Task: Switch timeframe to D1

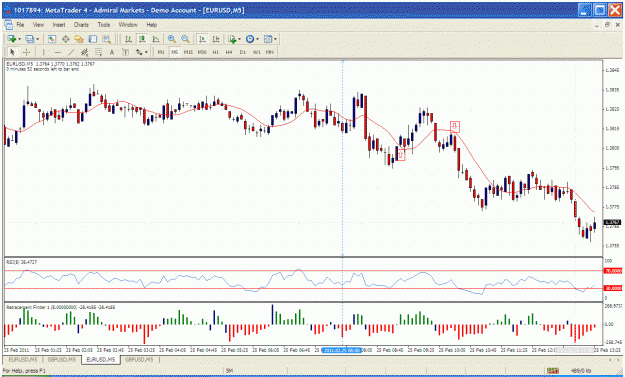Action: coord(242,52)
